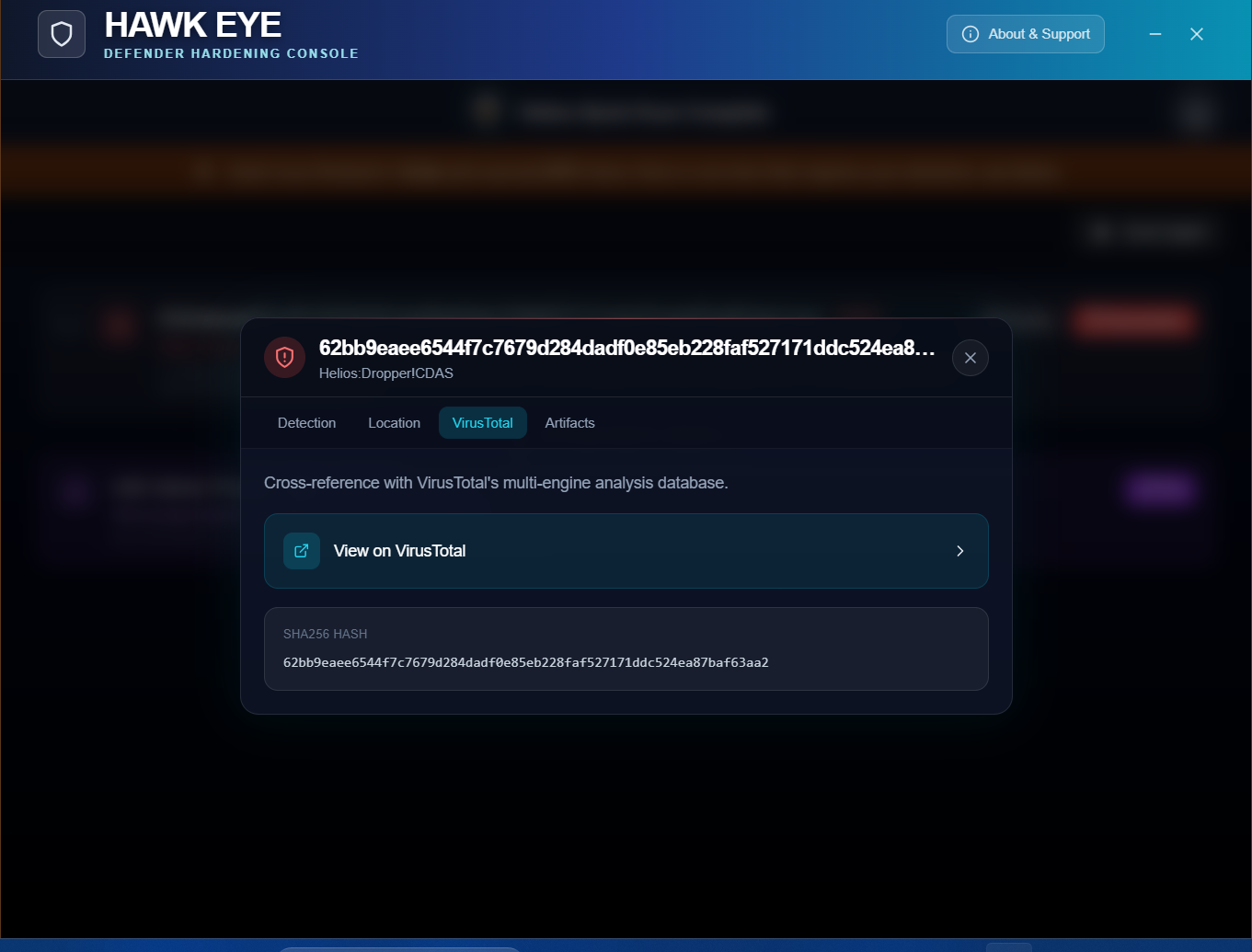Screen dimensions: 1252x952
Task: Minimize the Hawk Eye console window
Action: (x=1155, y=34)
